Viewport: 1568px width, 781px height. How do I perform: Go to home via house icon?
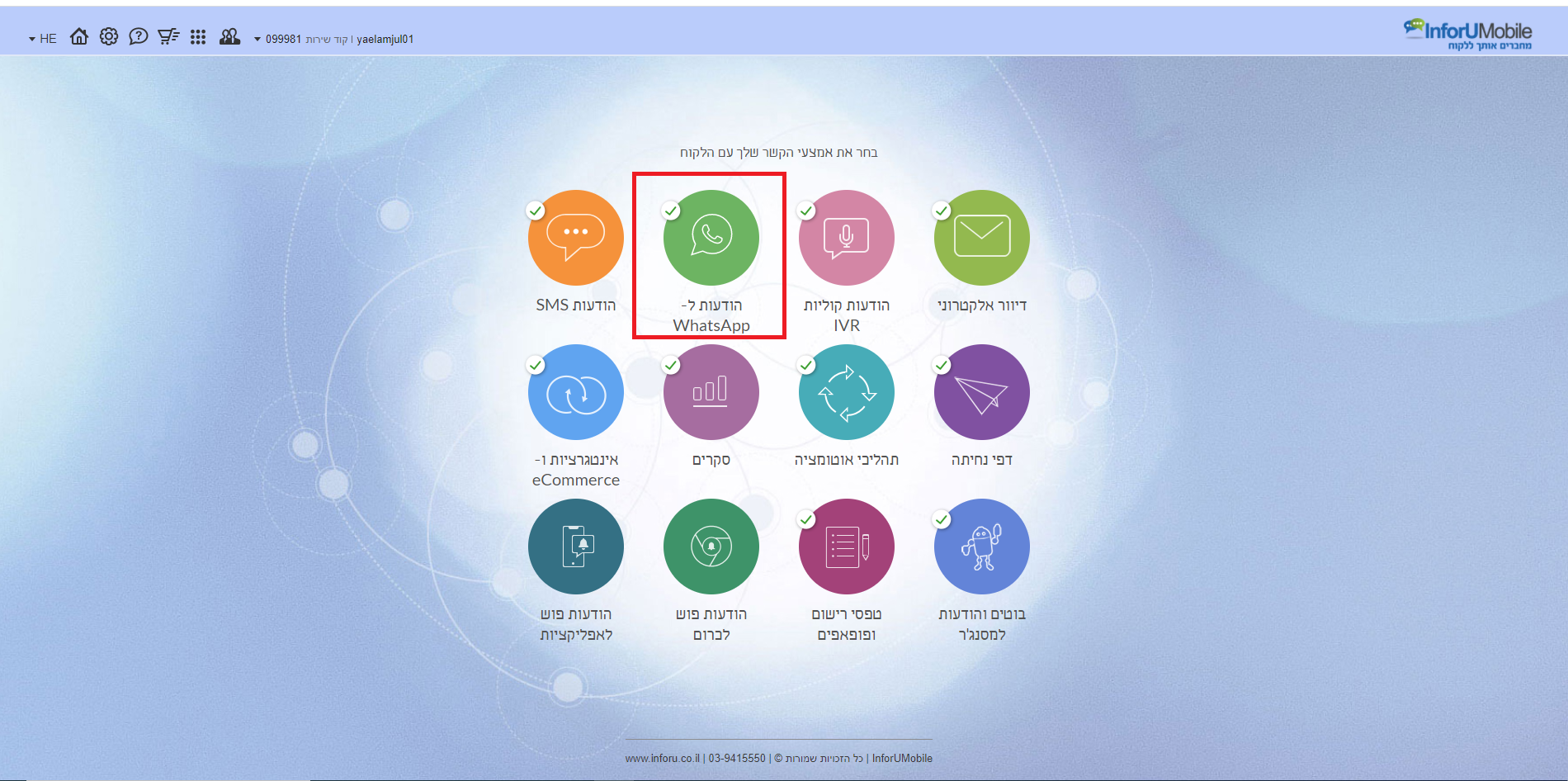tap(79, 36)
